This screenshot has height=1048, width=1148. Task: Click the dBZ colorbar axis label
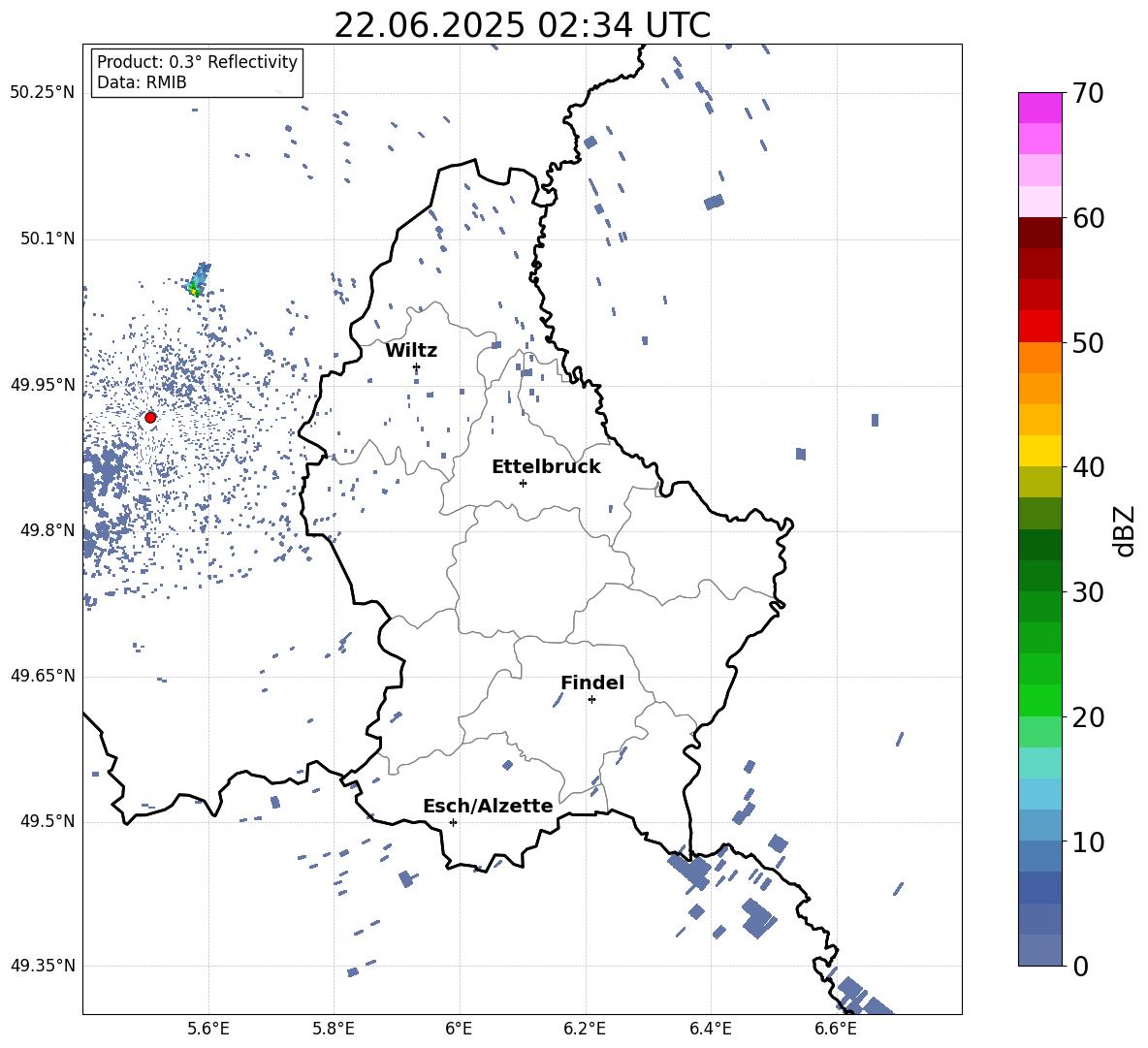click(1125, 530)
